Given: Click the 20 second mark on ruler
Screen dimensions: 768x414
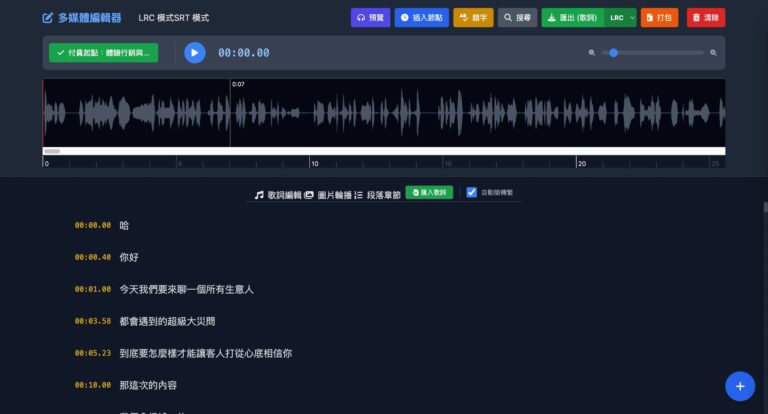Looking at the screenshot, I should [x=581, y=164].
